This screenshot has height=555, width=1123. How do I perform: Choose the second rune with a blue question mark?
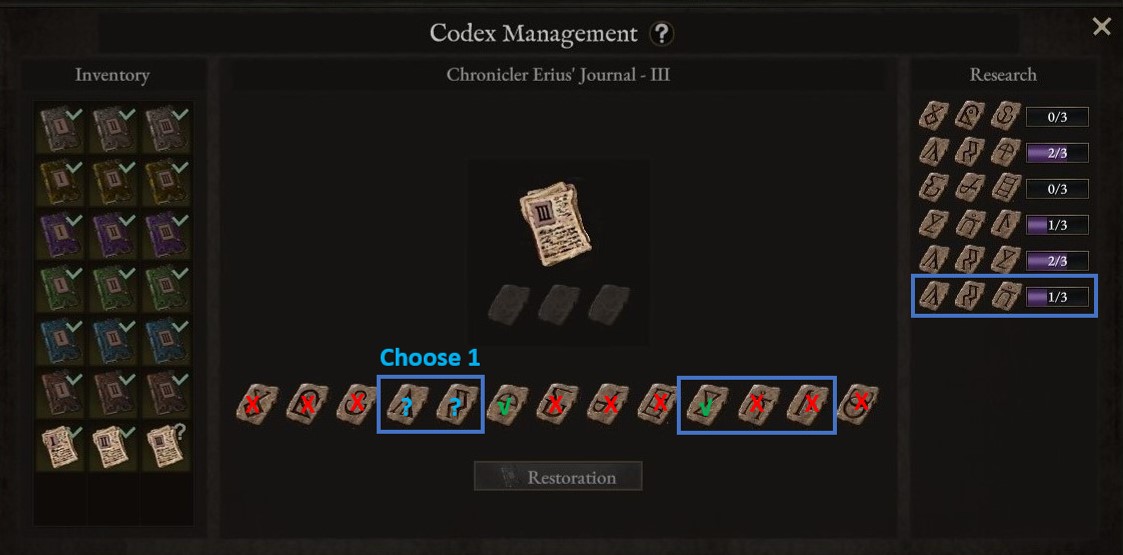coord(457,404)
